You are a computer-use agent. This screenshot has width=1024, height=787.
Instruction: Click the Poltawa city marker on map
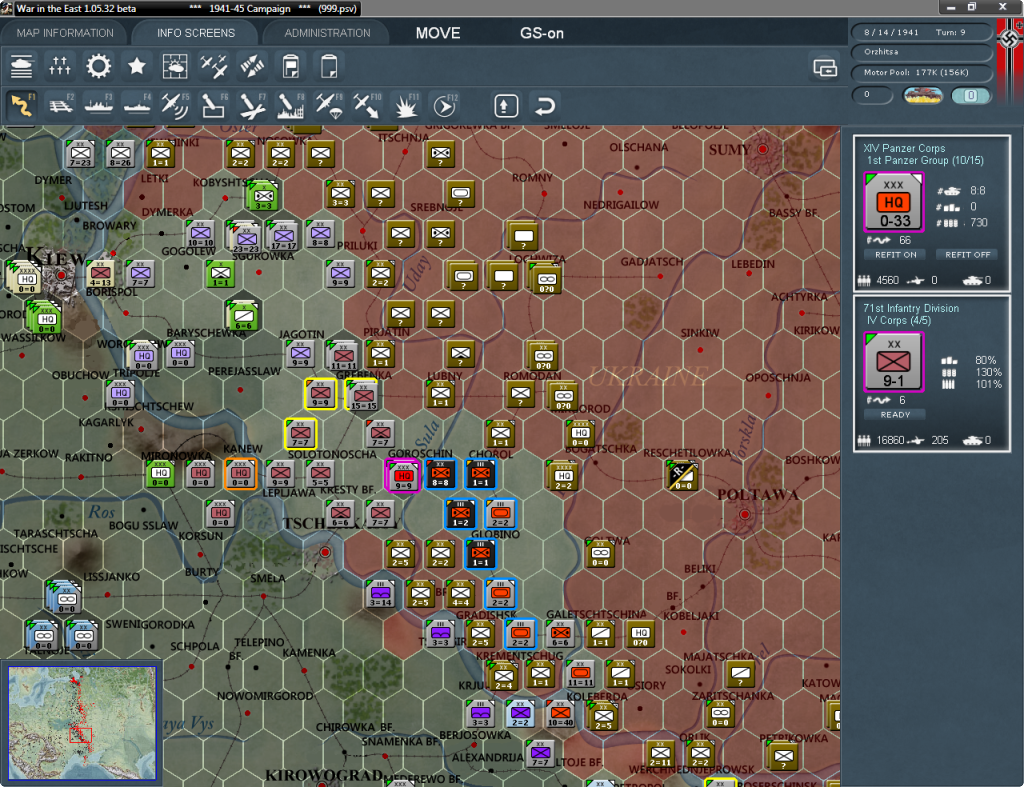[x=744, y=515]
